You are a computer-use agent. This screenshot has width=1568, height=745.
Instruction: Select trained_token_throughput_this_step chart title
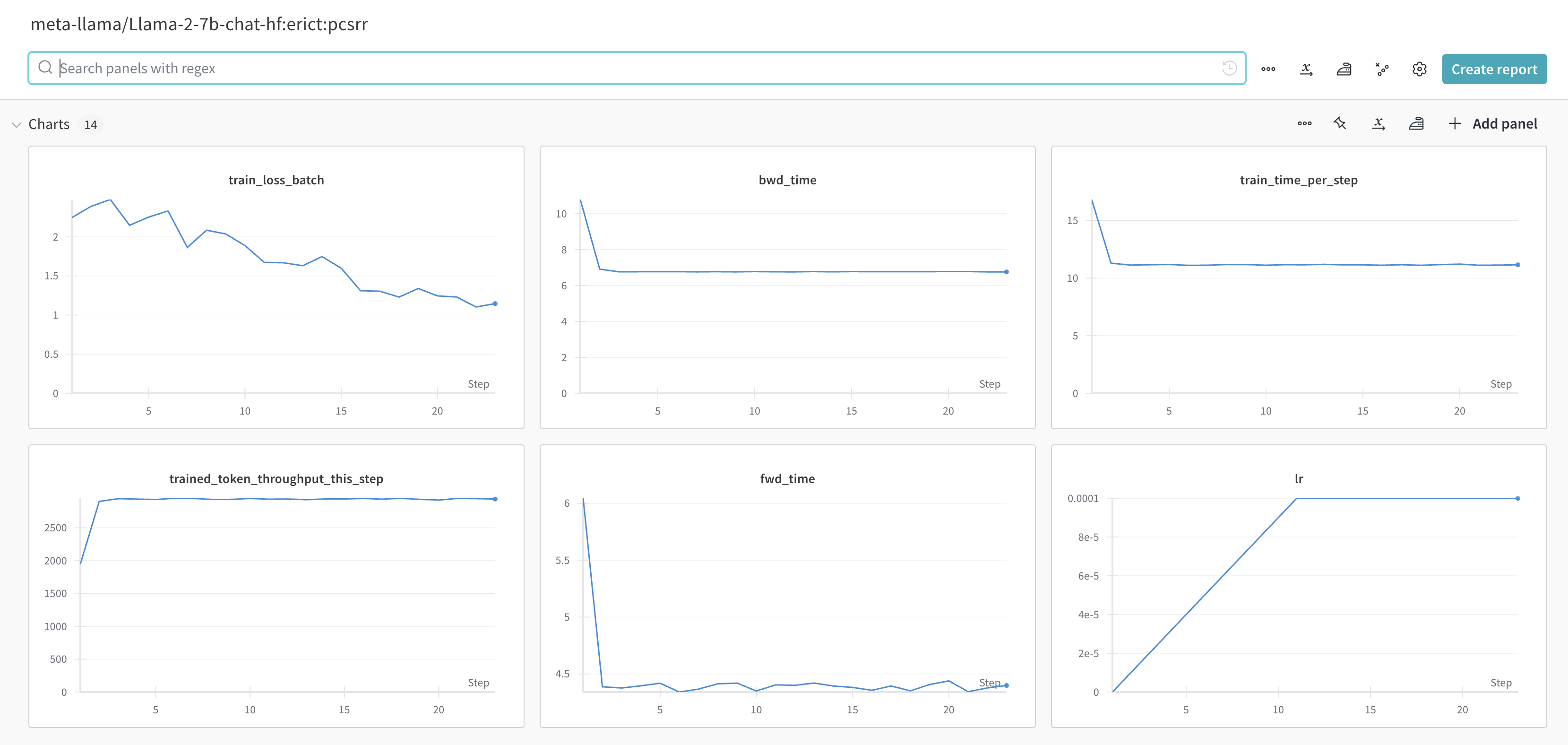point(276,479)
